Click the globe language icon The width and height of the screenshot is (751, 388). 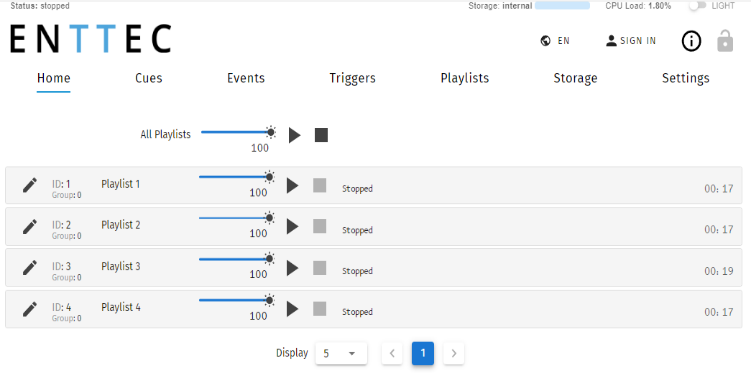click(x=546, y=41)
